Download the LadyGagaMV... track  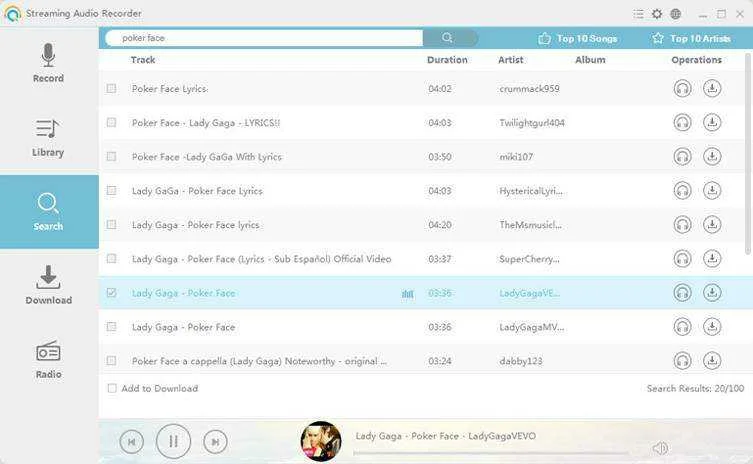pos(712,327)
